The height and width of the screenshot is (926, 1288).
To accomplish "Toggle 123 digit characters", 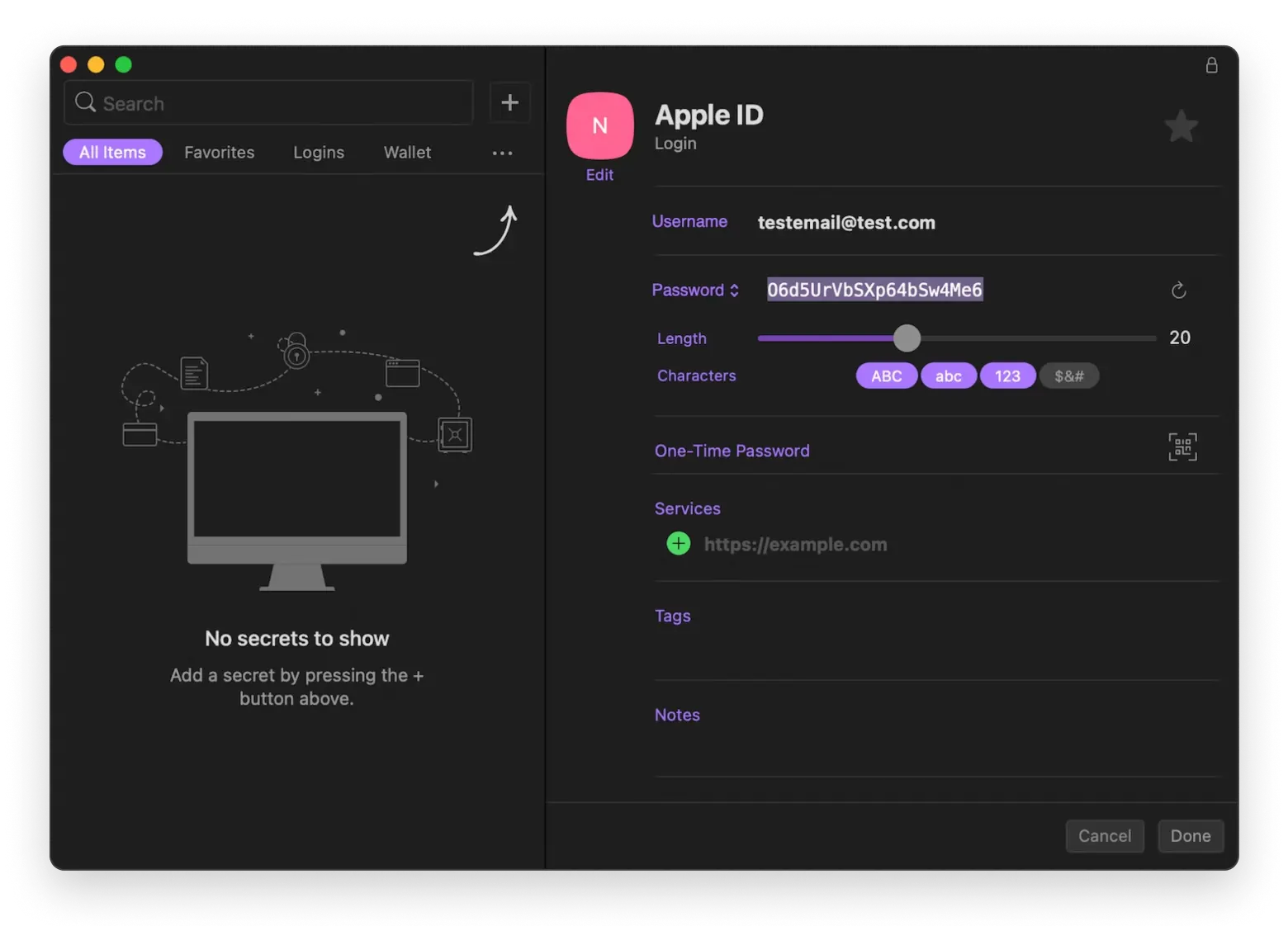I will coord(1007,376).
